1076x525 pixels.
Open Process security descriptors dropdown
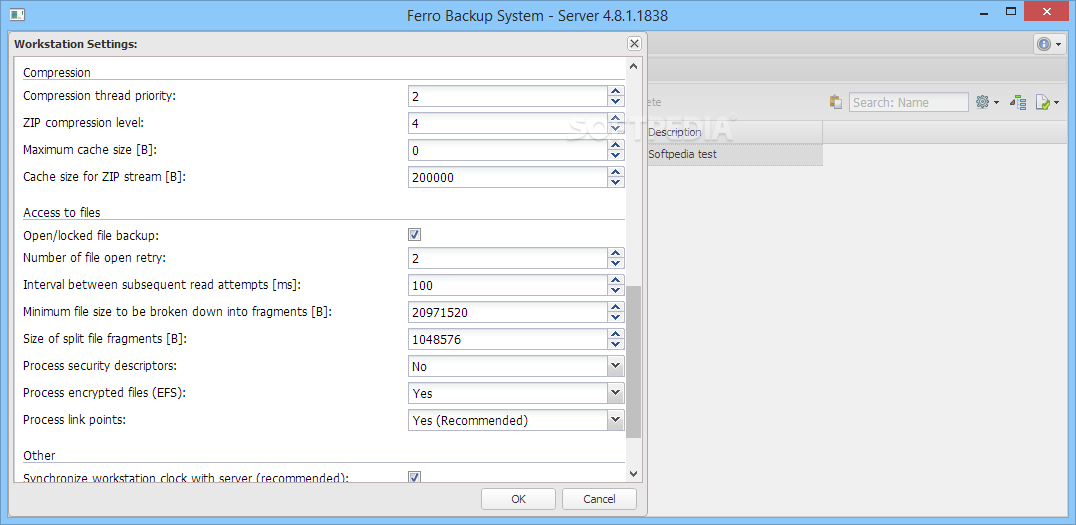coord(616,366)
